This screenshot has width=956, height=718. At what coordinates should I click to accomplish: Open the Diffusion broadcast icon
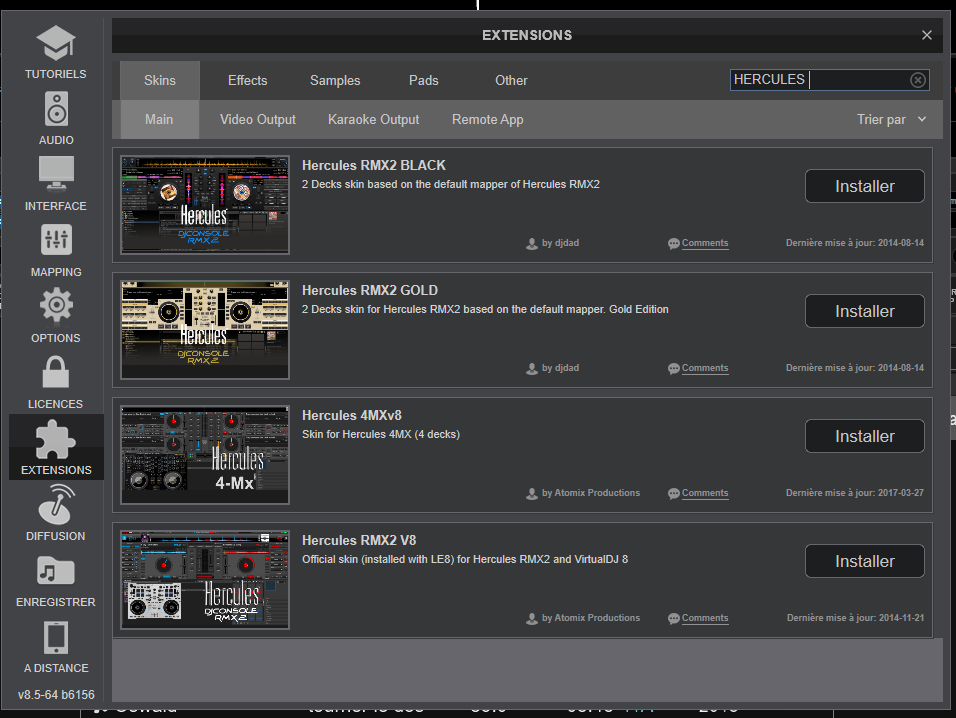point(56,505)
